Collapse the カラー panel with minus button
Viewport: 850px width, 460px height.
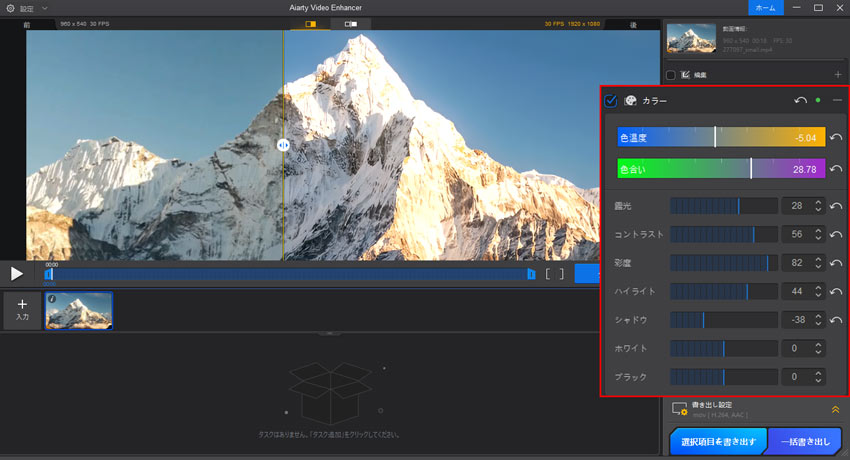(x=837, y=101)
